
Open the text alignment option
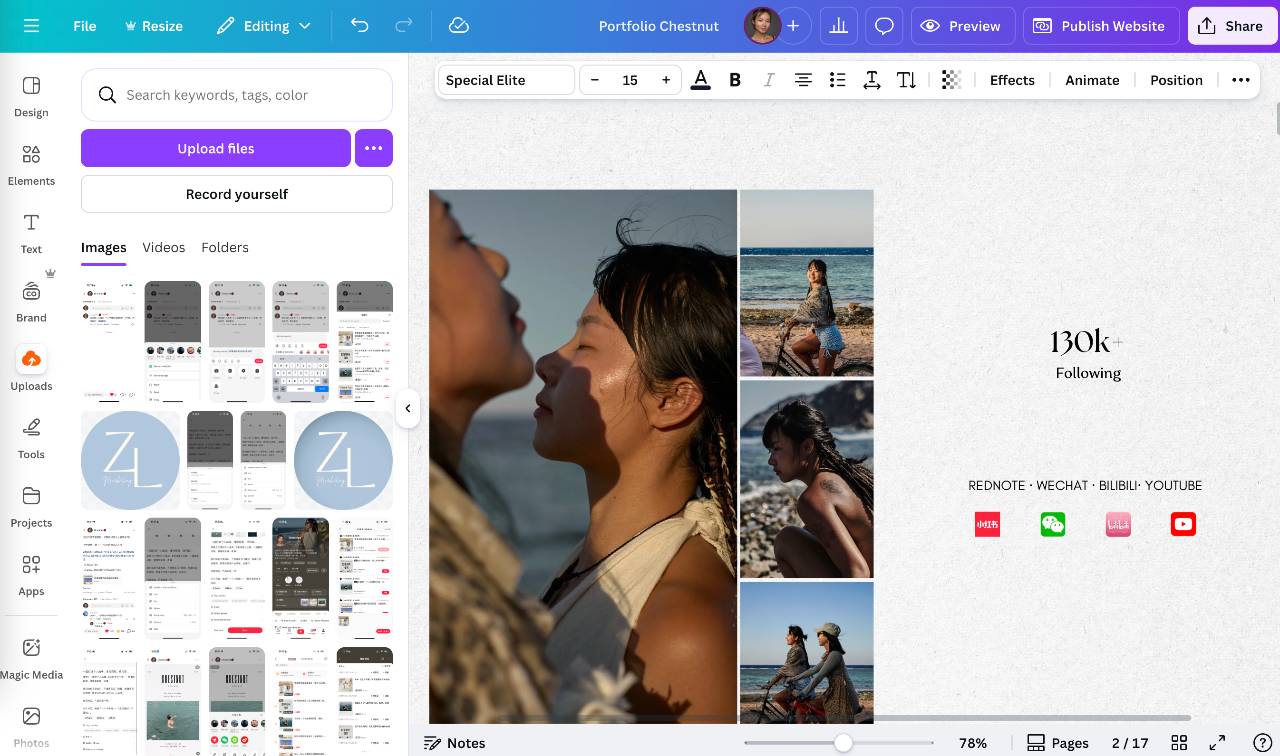tap(803, 80)
